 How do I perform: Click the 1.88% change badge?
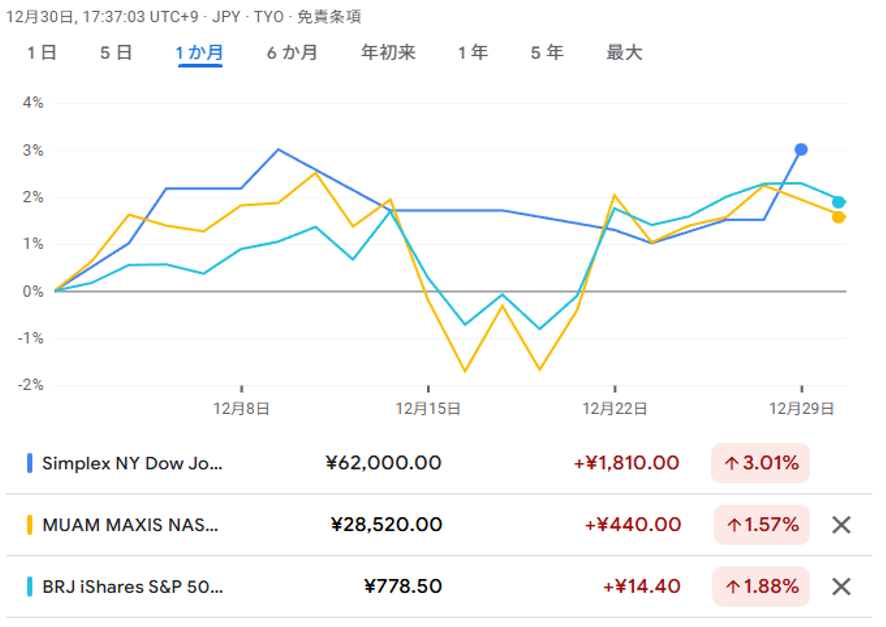pyautogui.click(x=762, y=587)
